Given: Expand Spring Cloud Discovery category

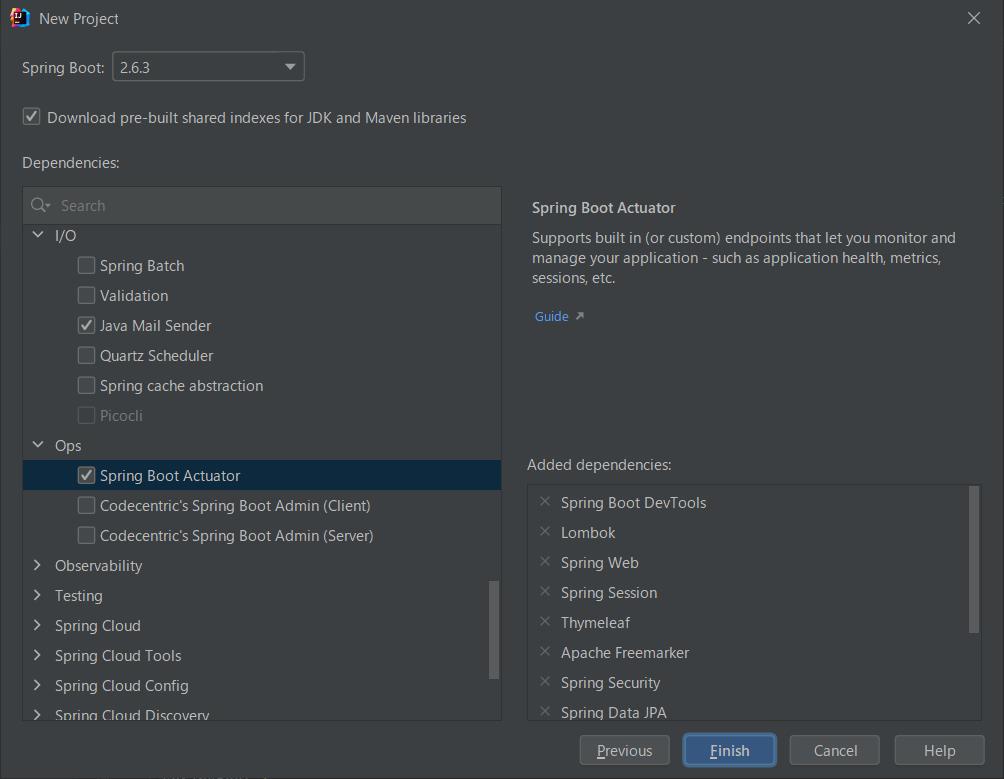Looking at the screenshot, I should click(x=37, y=714).
